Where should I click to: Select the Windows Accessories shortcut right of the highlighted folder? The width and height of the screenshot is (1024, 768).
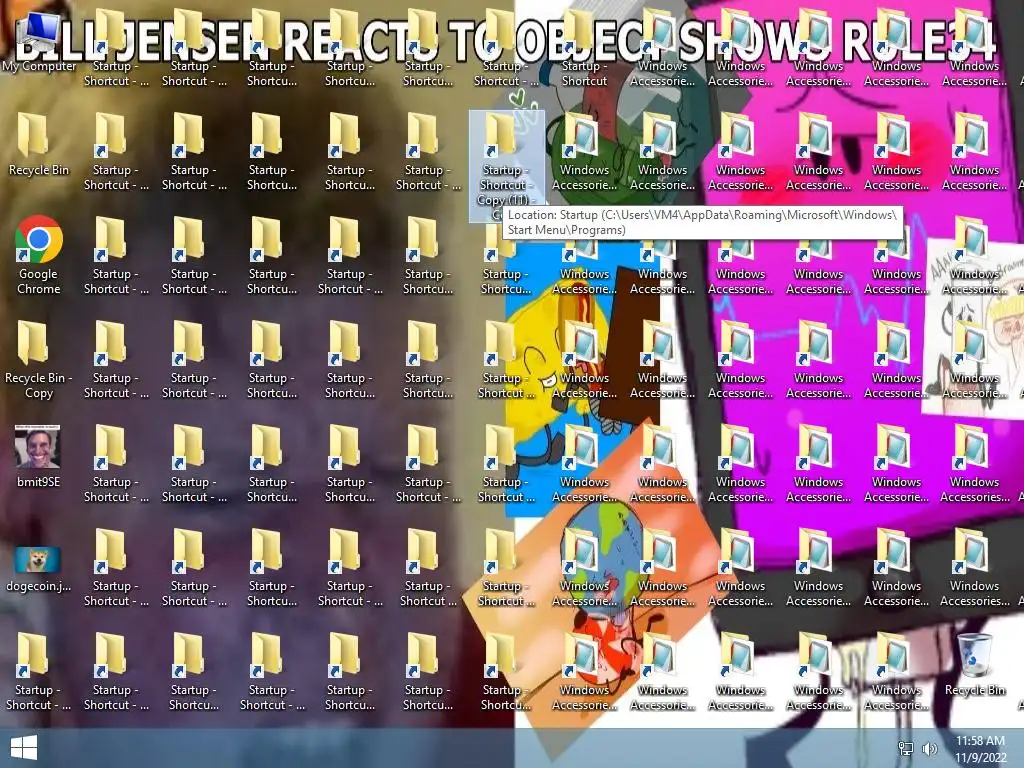(584, 152)
